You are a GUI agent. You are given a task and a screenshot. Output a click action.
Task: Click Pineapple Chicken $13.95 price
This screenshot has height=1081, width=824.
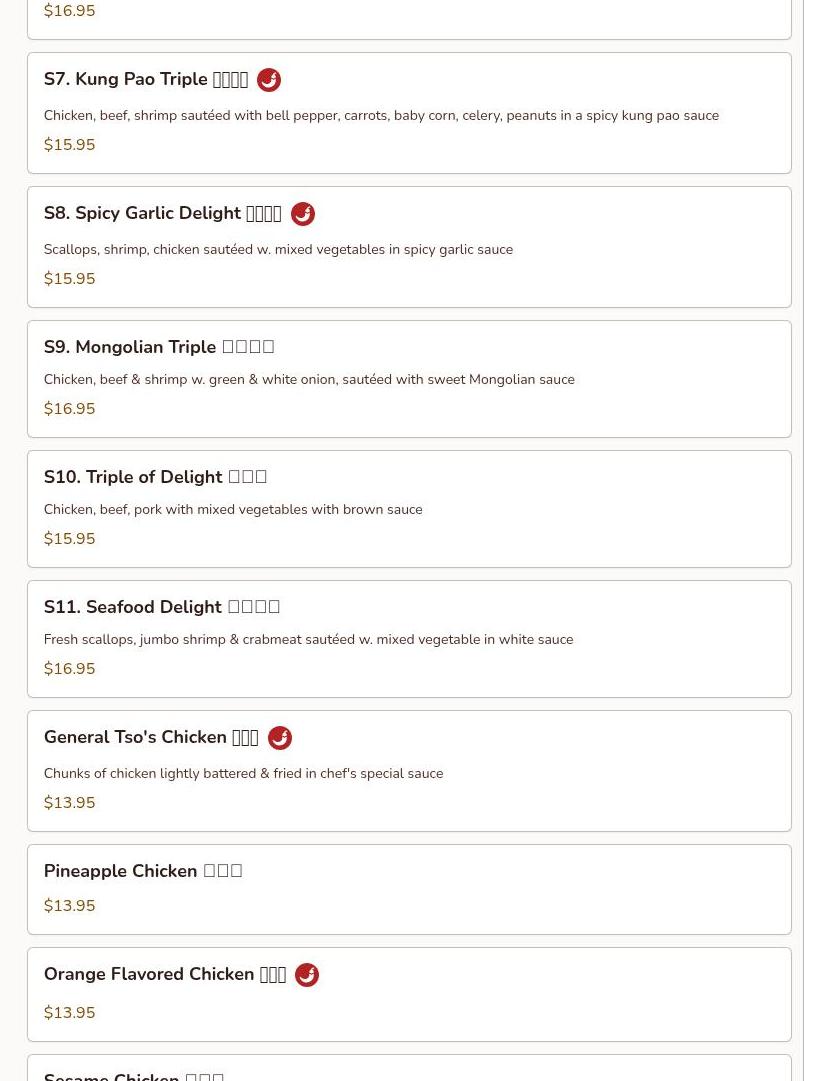click(x=69, y=906)
